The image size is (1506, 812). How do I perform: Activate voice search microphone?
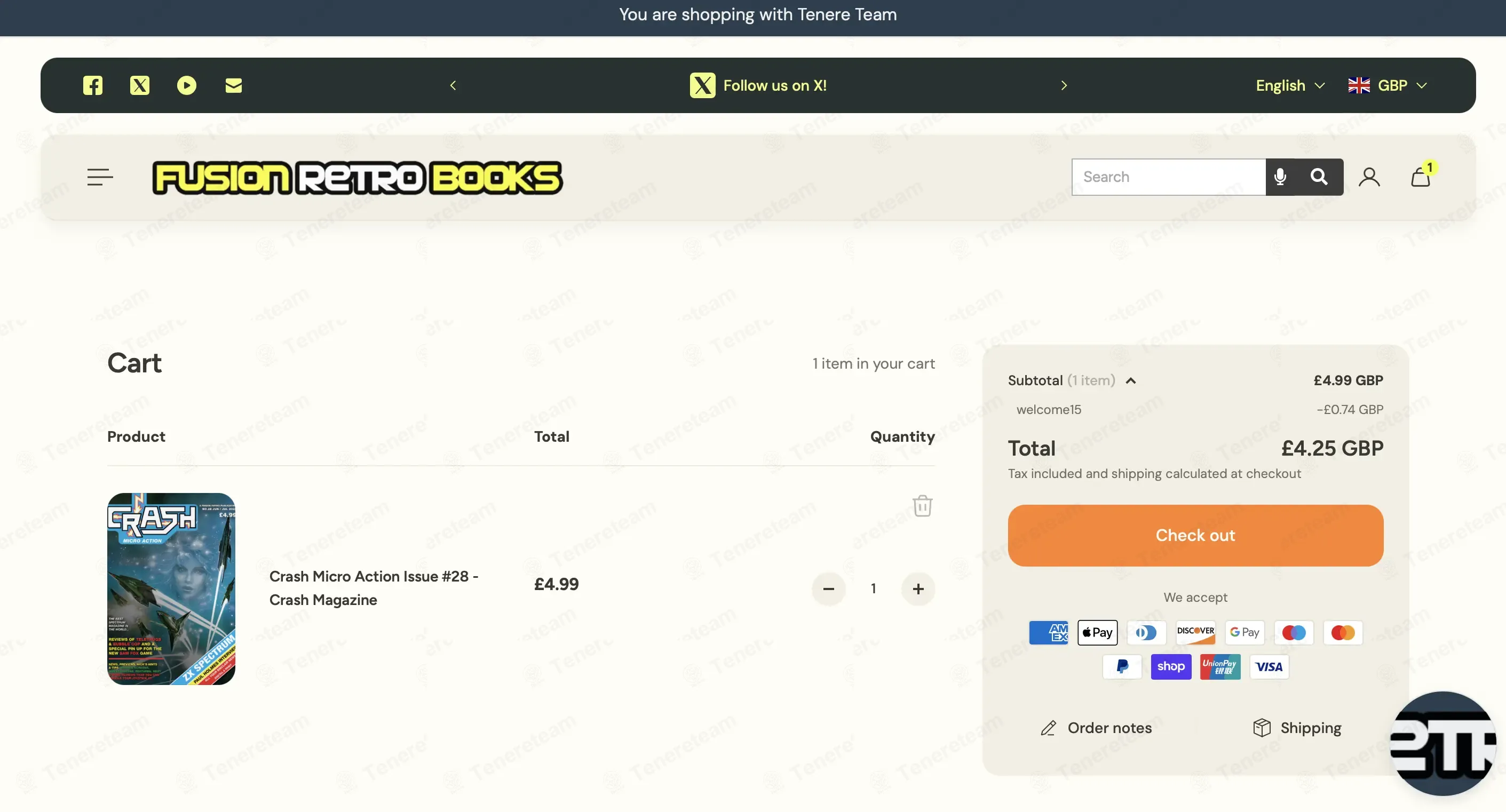[1280, 177]
